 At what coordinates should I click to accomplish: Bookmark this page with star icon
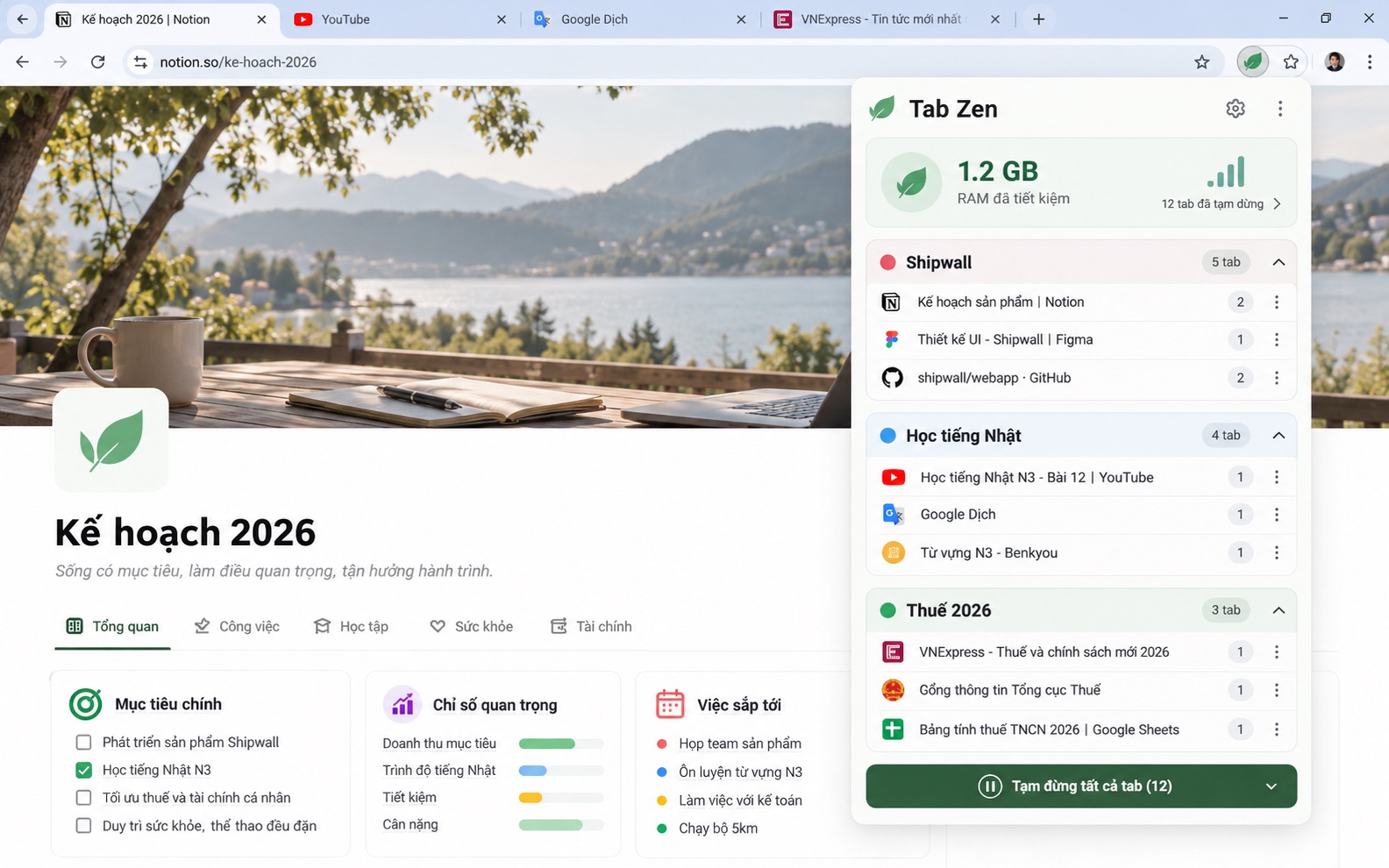tap(1201, 61)
